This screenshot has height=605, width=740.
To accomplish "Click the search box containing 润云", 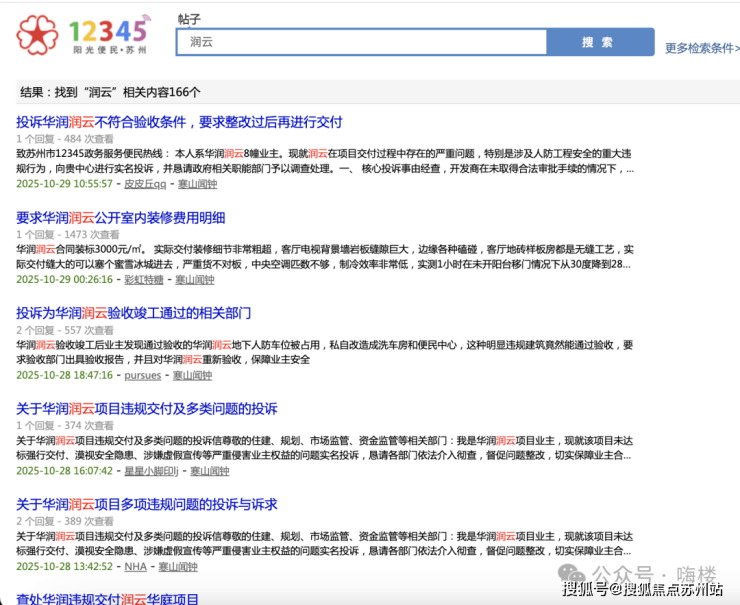I will [x=361, y=42].
